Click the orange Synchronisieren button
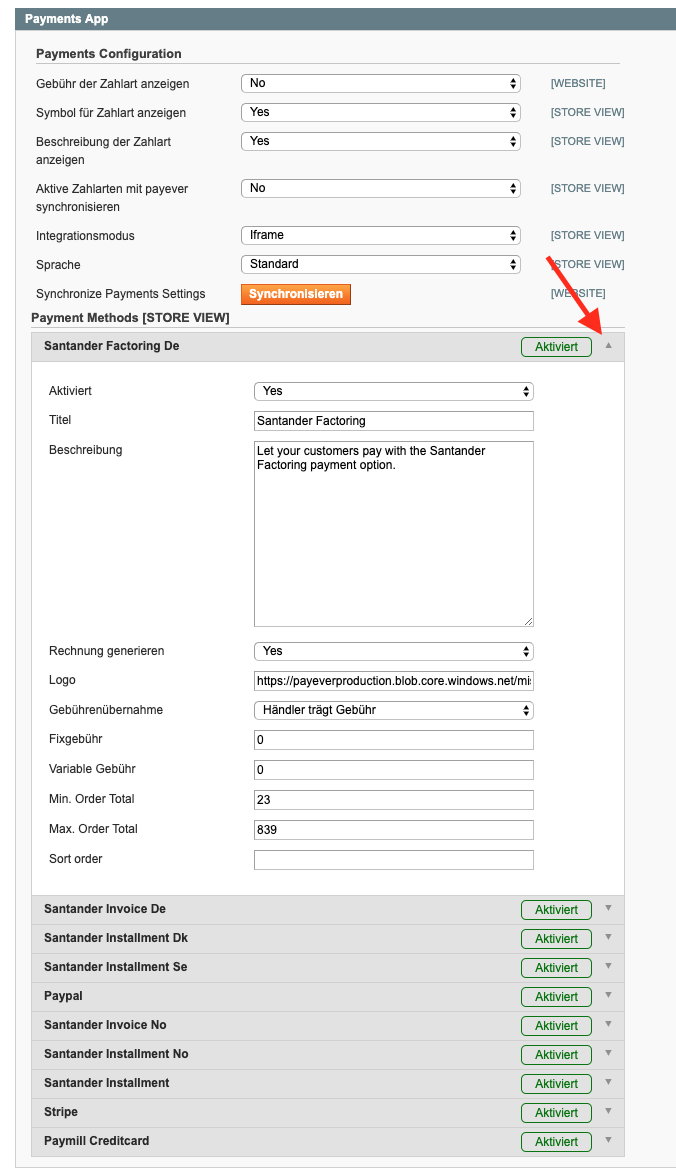 (x=295, y=294)
